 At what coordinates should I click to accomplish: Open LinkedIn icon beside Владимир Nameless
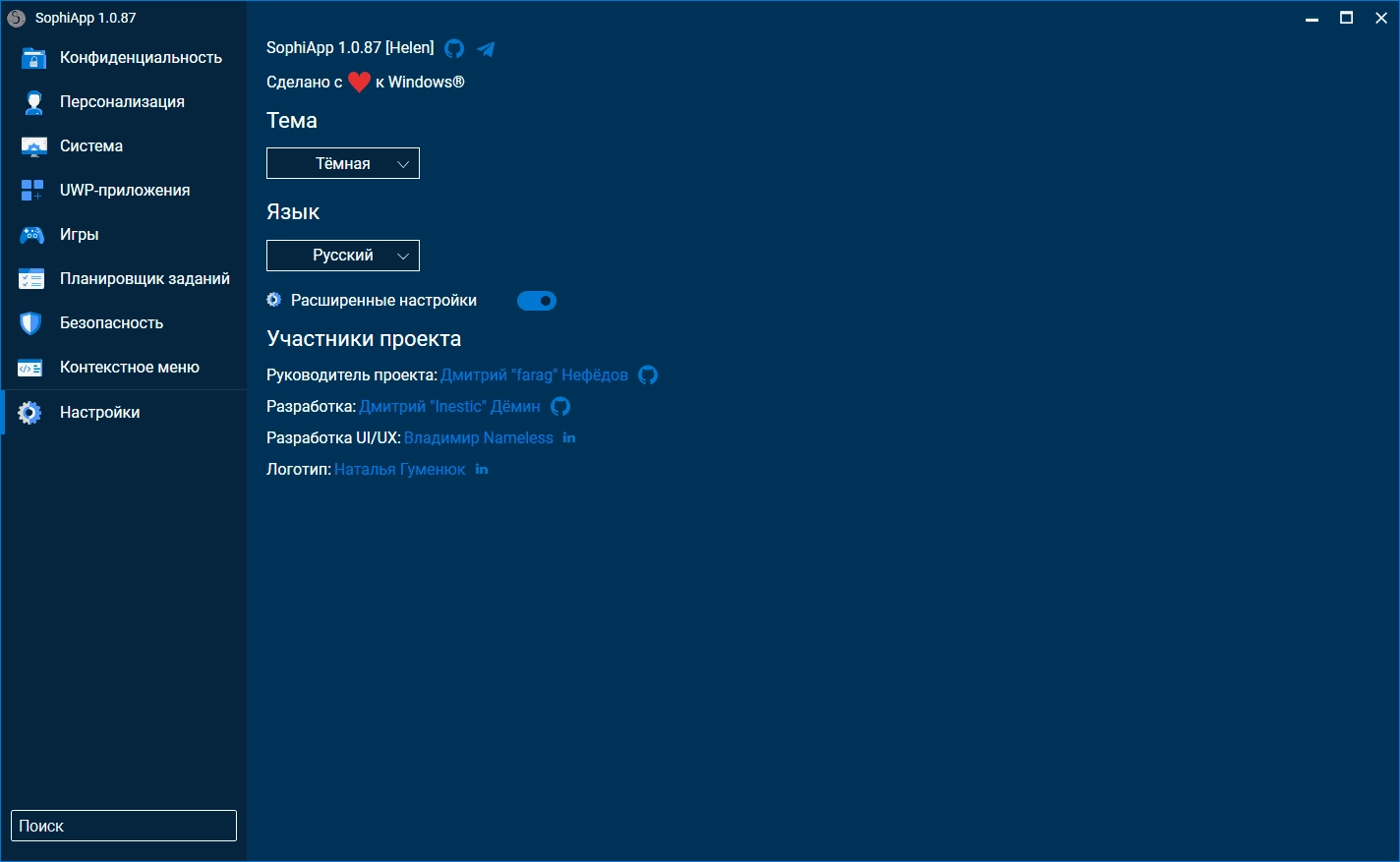[569, 437]
